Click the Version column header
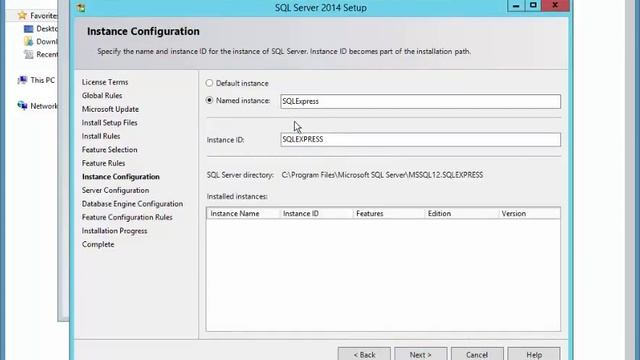640x360 pixels. coord(529,213)
